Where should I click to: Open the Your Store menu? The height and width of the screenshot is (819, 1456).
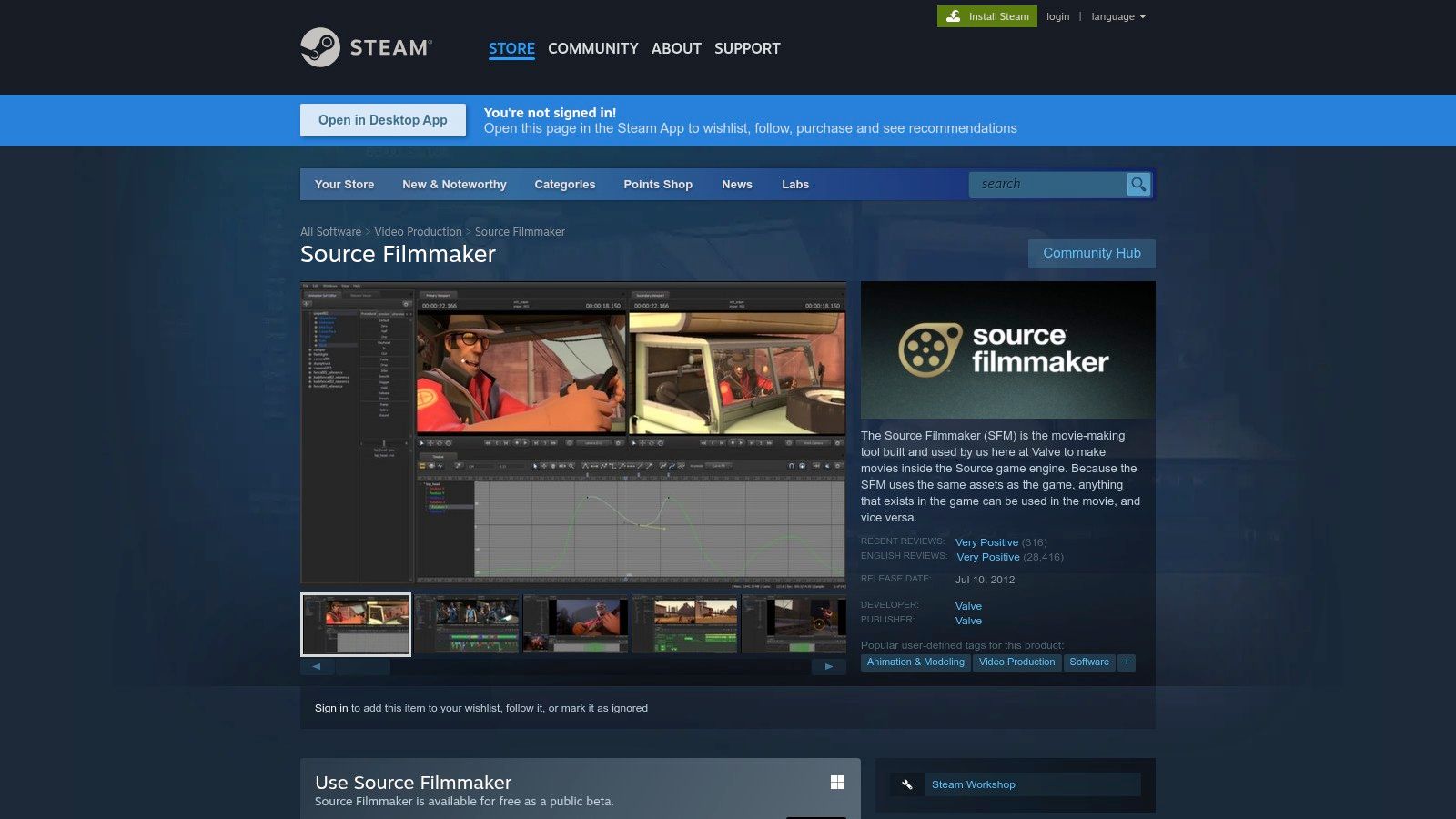point(344,184)
